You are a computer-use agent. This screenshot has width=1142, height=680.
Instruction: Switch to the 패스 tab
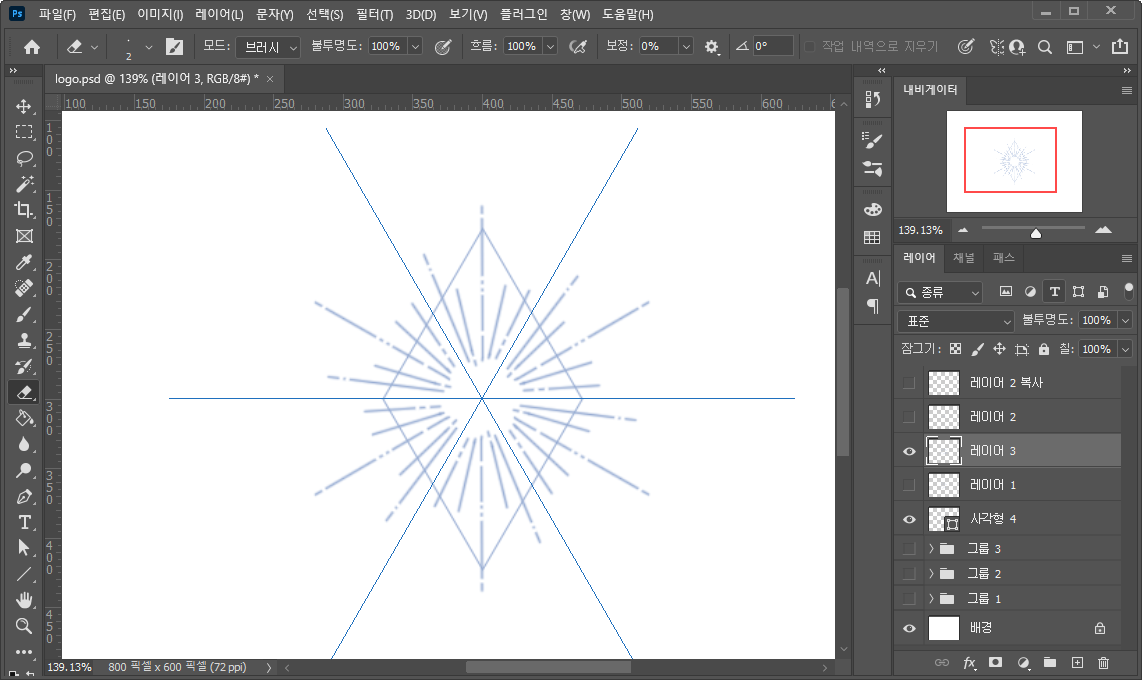click(1003, 258)
